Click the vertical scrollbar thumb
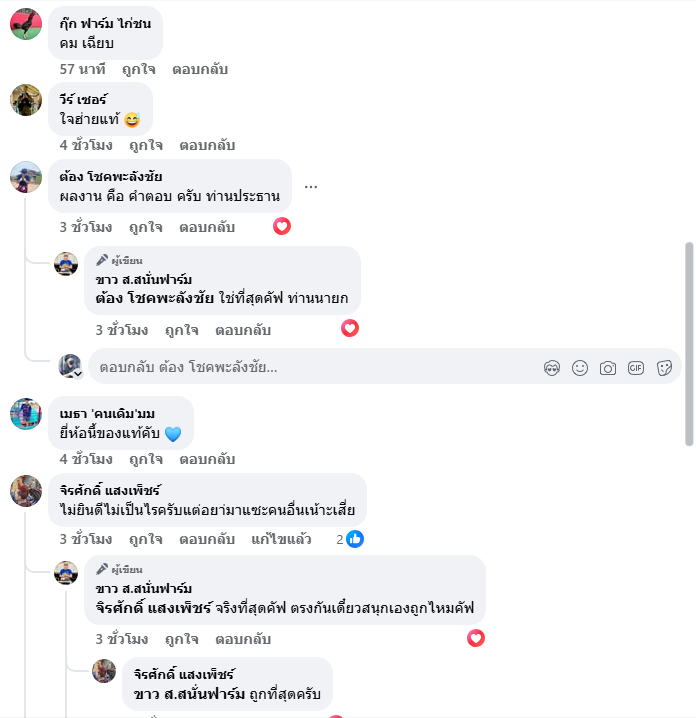This screenshot has height=718, width=696. pyautogui.click(x=689, y=344)
